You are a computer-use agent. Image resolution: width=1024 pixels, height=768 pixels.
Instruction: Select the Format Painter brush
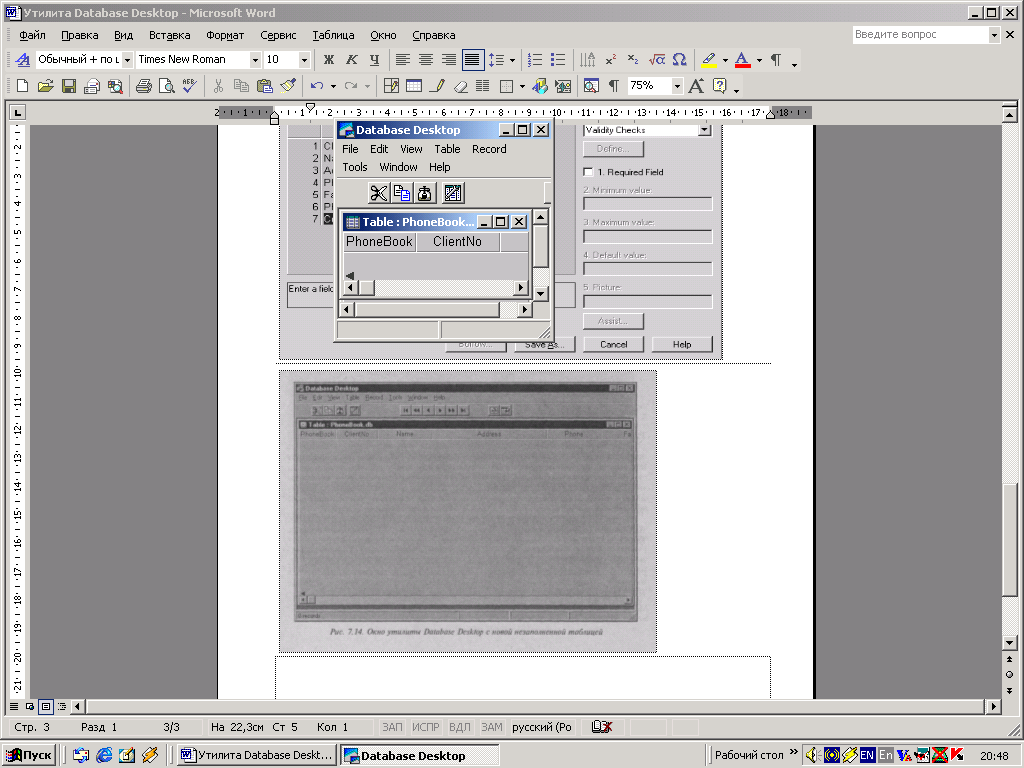click(x=288, y=86)
